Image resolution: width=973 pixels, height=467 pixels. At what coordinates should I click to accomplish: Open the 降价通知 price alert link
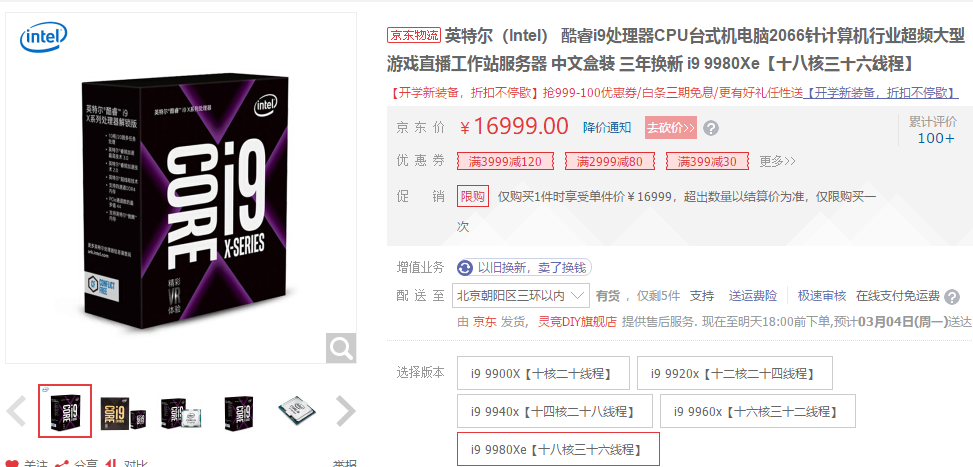(x=607, y=128)
